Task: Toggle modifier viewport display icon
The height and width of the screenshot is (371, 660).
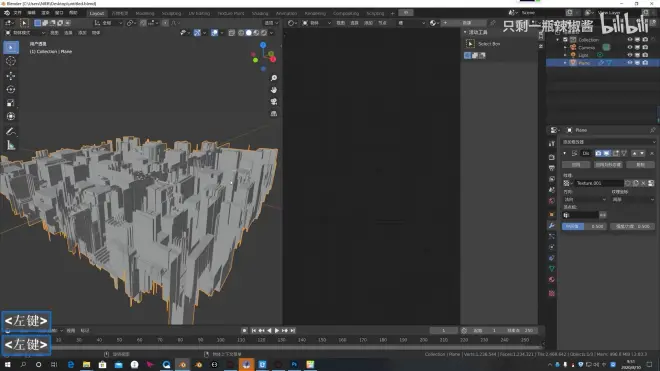Action: (606, 153)
